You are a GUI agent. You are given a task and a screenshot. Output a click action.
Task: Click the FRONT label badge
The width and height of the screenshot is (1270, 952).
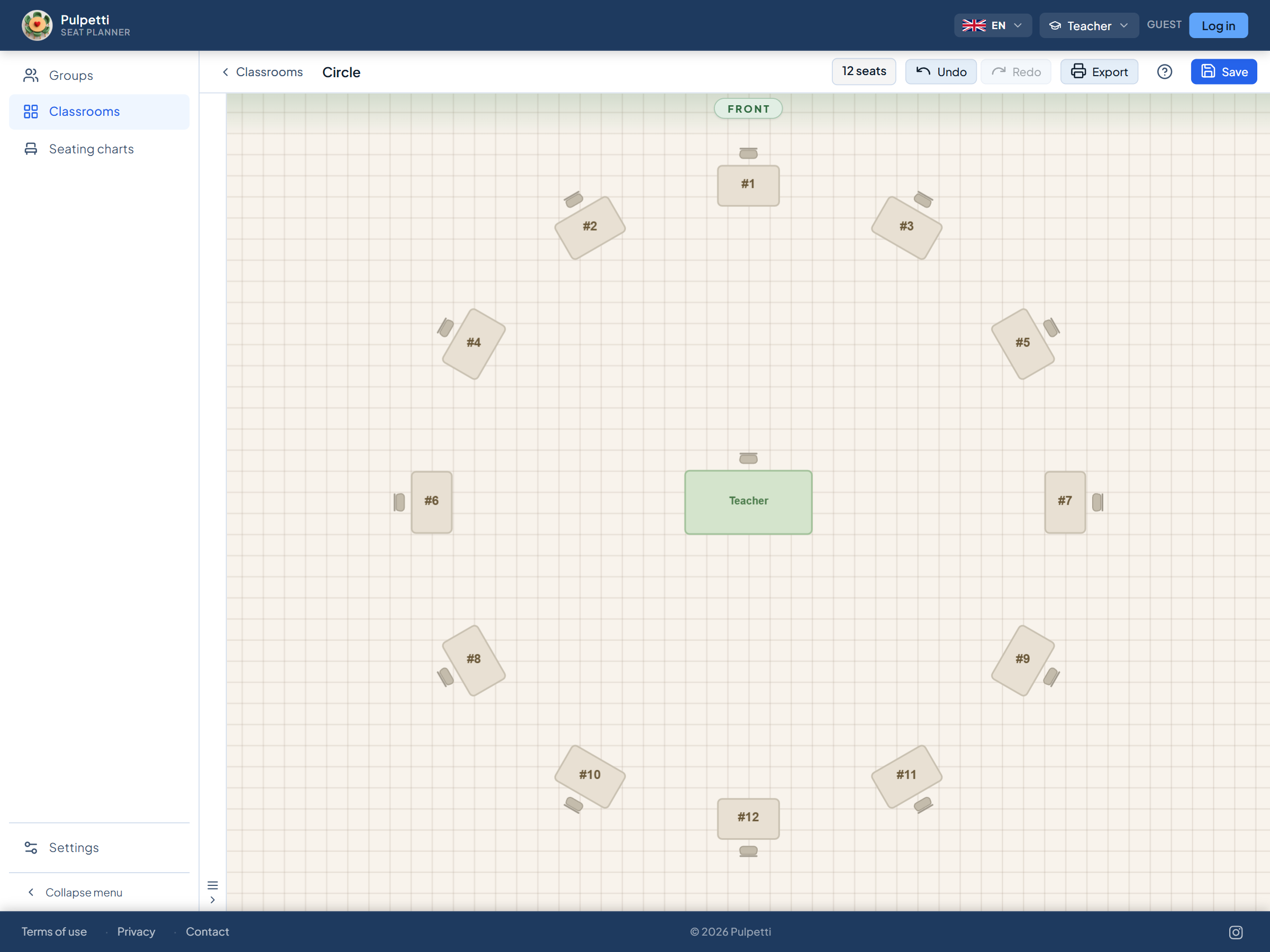click(x=748, y=108)
